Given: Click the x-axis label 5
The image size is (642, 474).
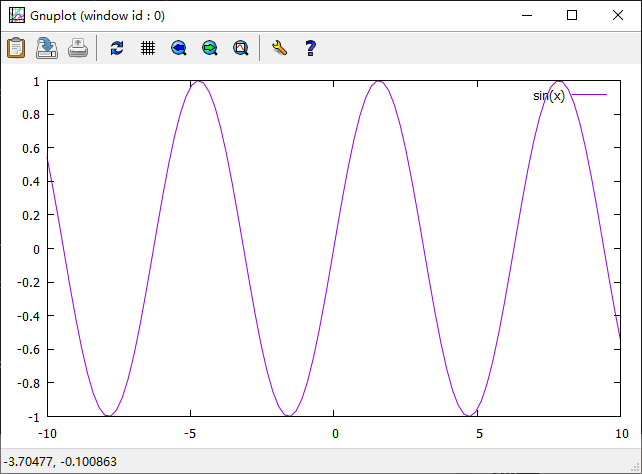Looking at the screenshot, I should [479, 433].
